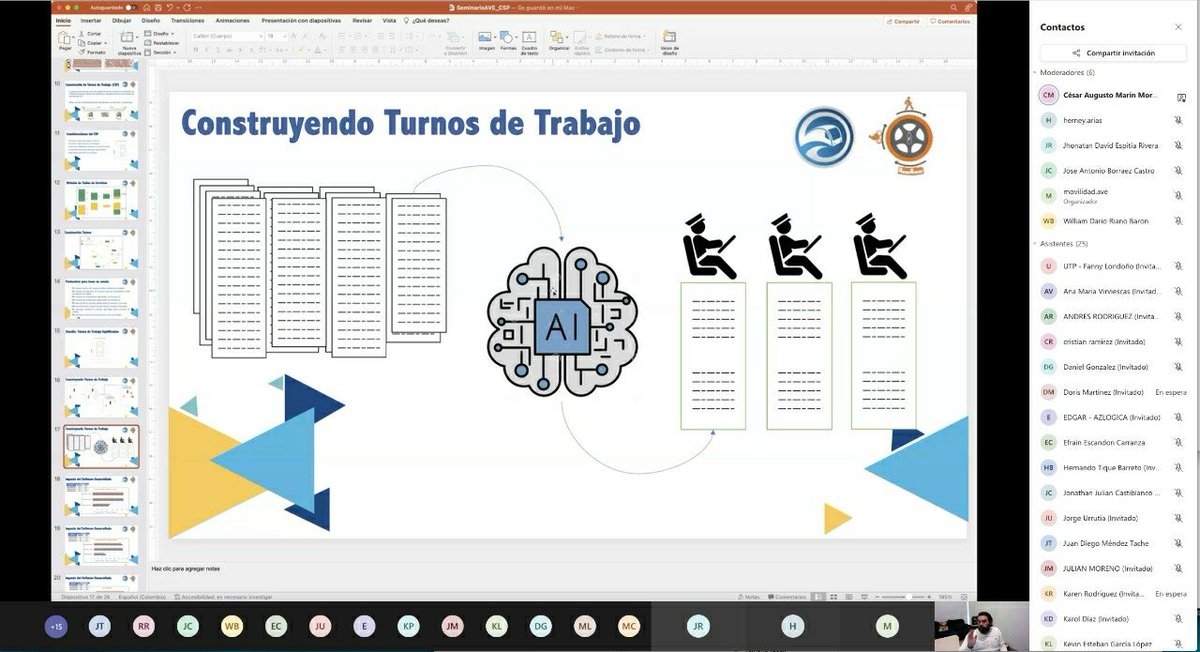Click Compartir invitación button
Screen dimensions: 1200x652
tap(1112, 53)
